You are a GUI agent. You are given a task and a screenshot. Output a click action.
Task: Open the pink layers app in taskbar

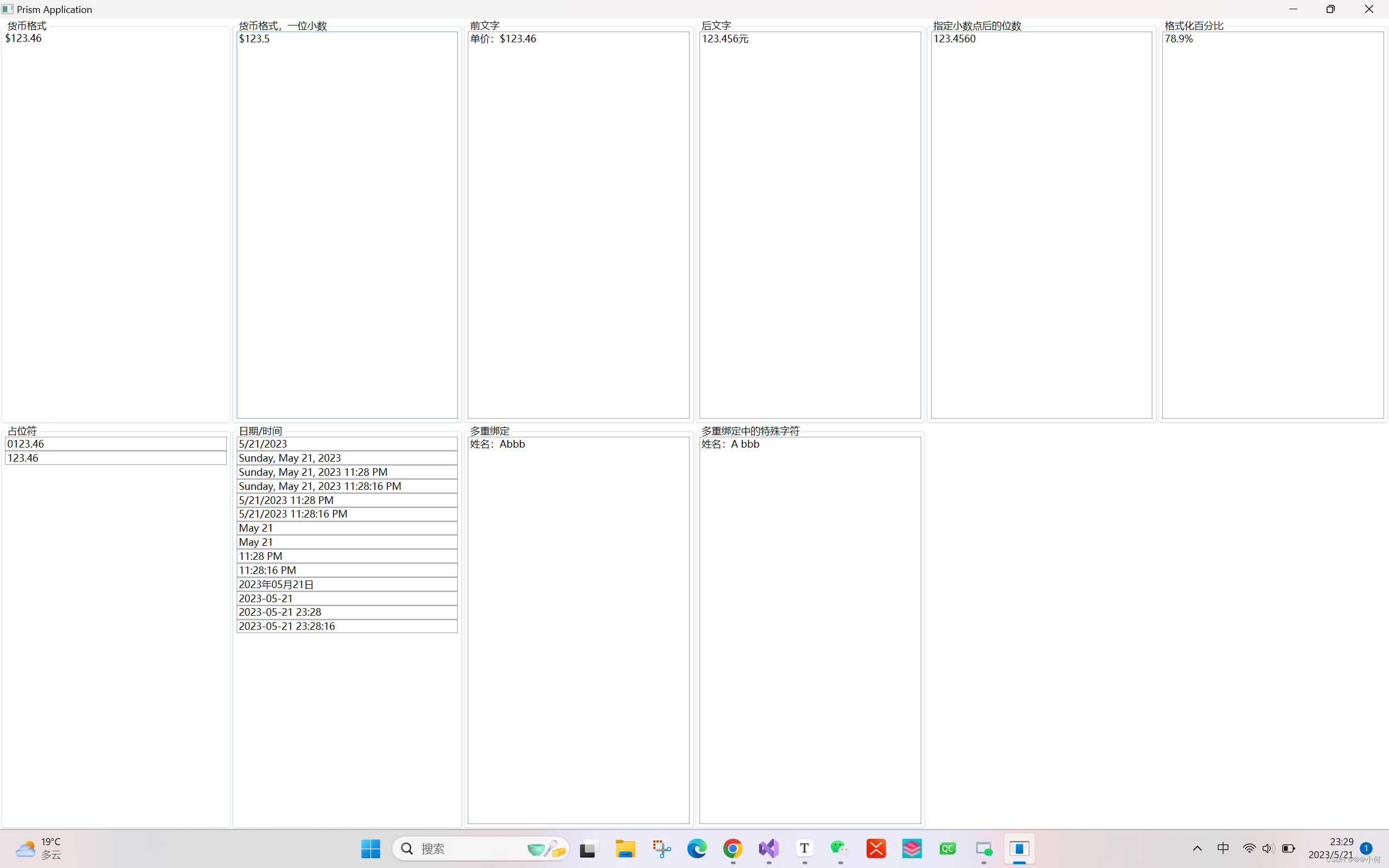click(912, 848)
